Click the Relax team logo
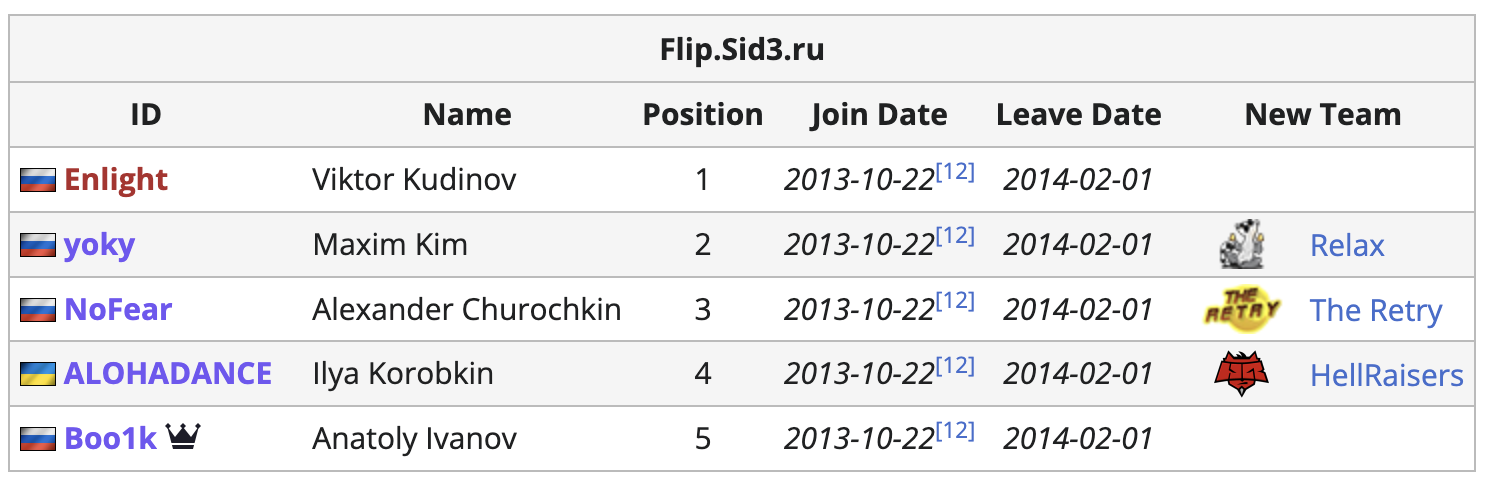1496x486 pixels. pos(1241,245)
